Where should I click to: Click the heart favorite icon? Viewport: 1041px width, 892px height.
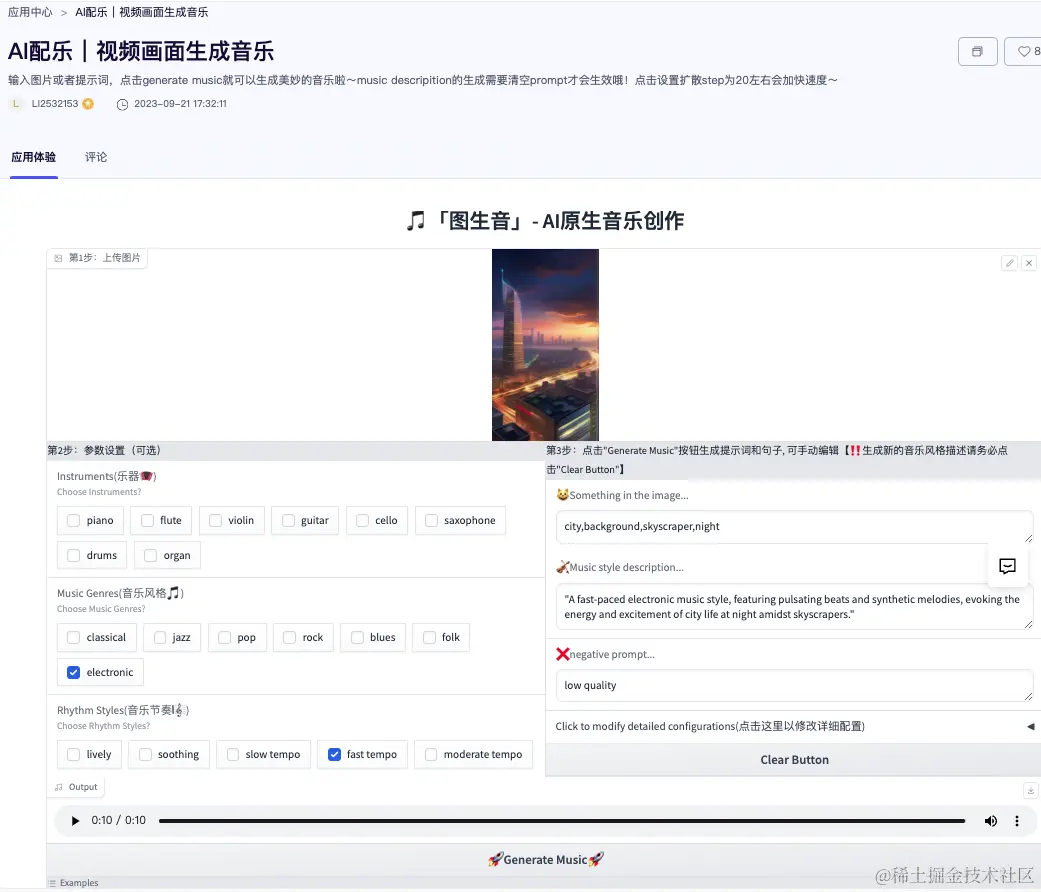(1024, 52)
